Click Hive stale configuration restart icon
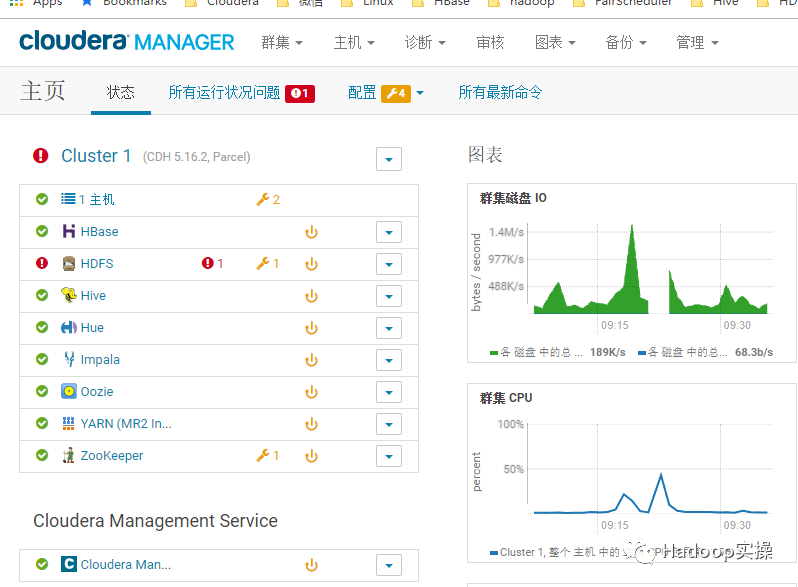798x587 pixels. [311, 296]
